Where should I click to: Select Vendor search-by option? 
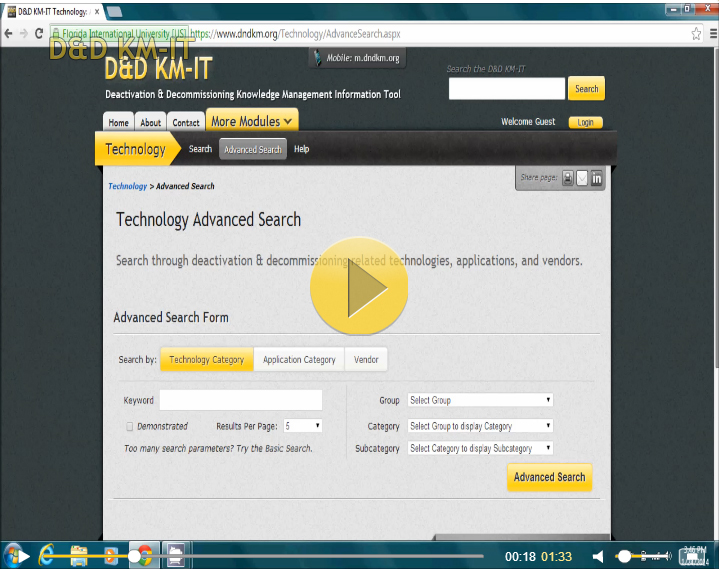366,360
